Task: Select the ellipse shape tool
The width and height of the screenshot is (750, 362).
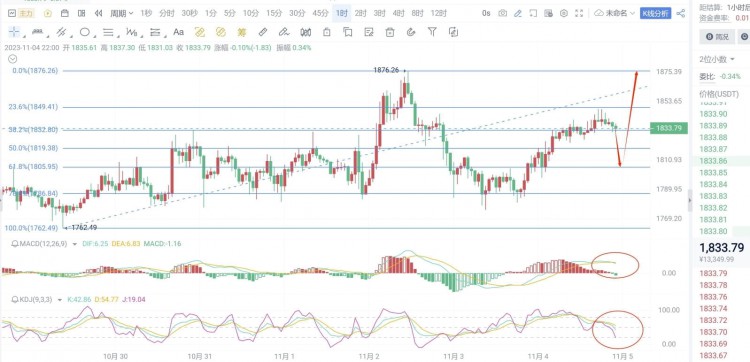Action: 85,32
